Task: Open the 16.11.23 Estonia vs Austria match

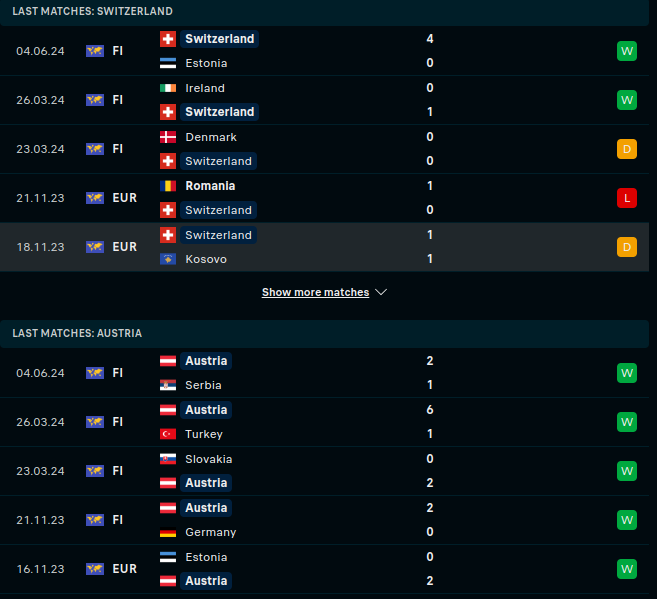Action: click(328, 569)
